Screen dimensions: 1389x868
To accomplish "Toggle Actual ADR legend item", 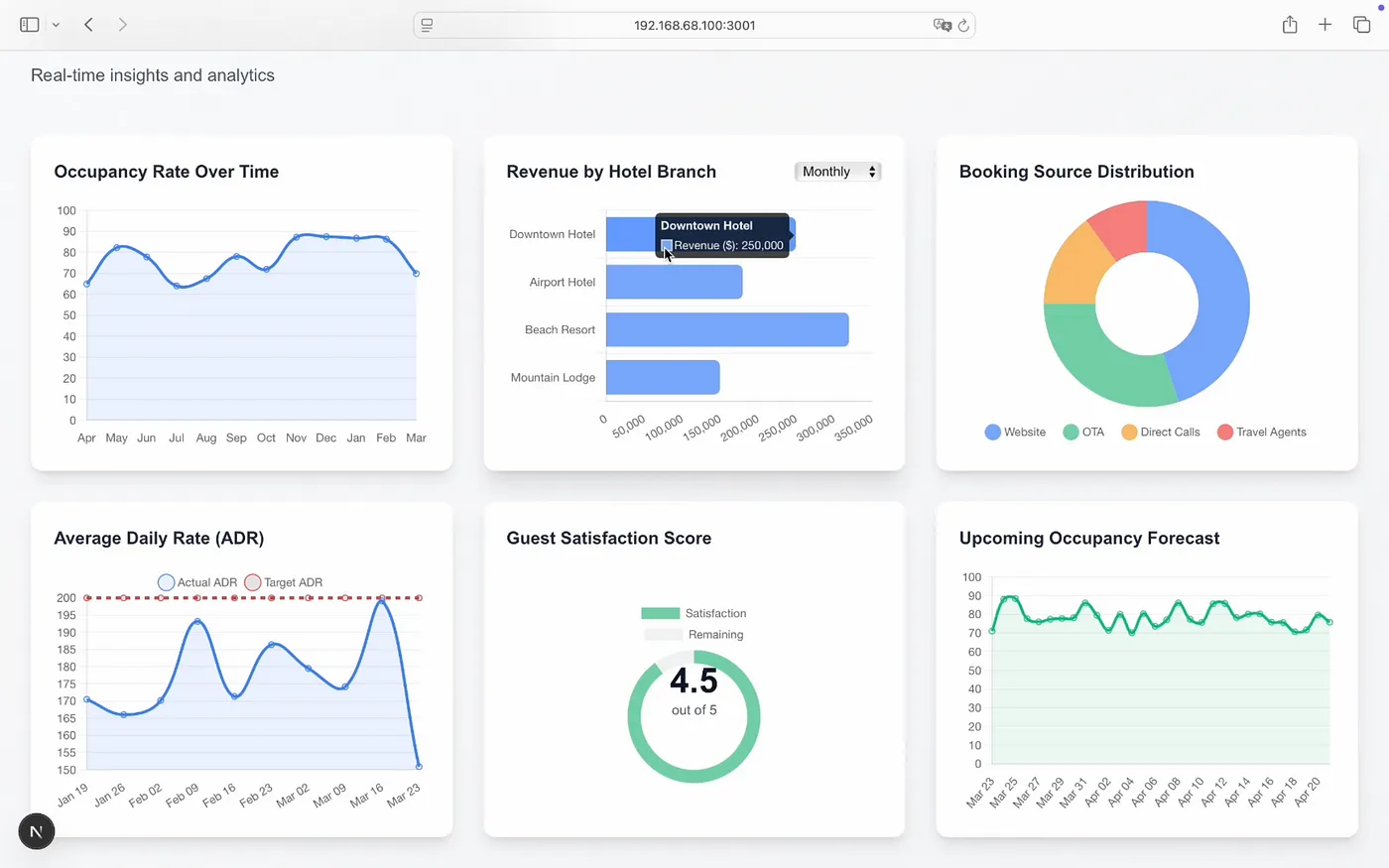I will pyautogui.click(x=197, y=582).
